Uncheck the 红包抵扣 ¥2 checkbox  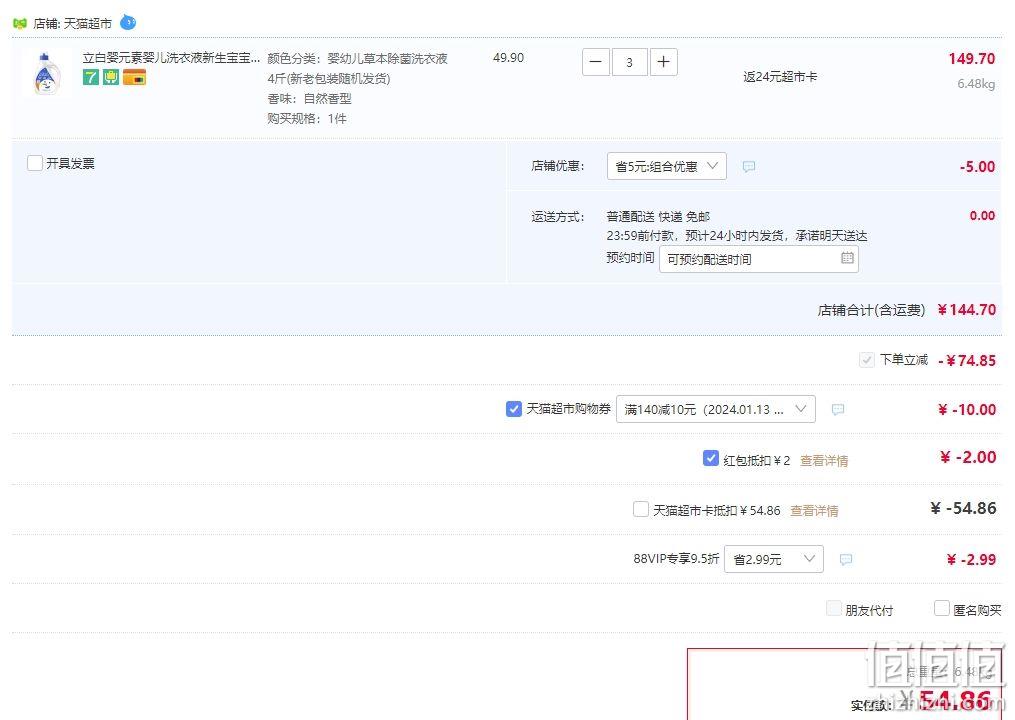point(710,458)
